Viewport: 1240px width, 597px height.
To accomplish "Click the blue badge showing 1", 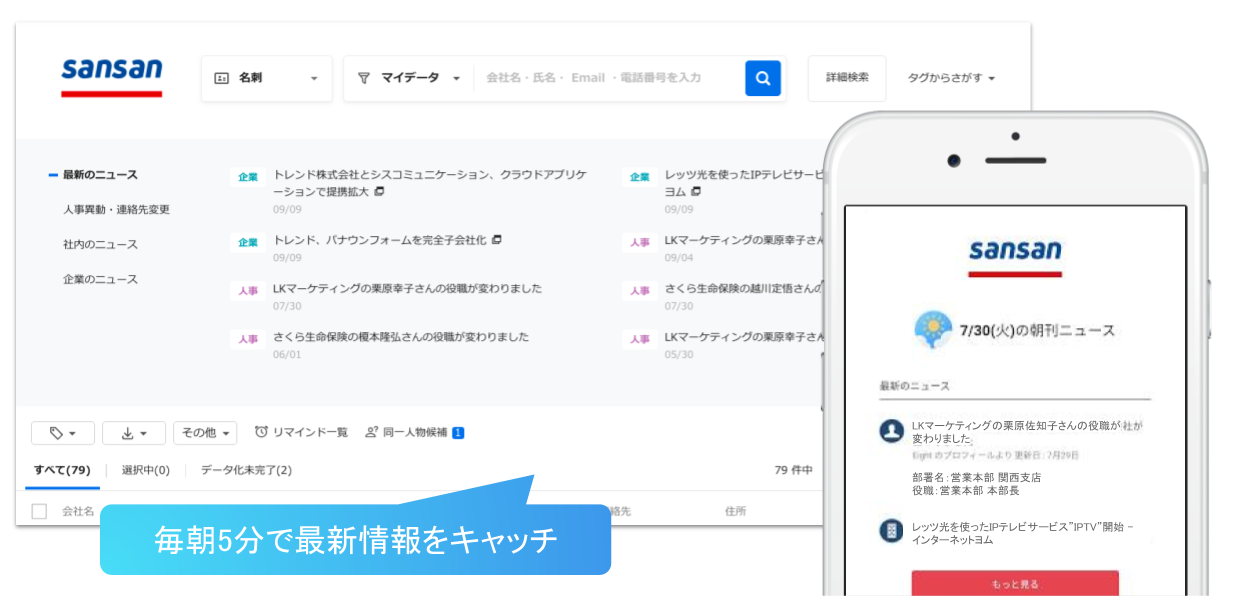I will (x=458, y=433).
